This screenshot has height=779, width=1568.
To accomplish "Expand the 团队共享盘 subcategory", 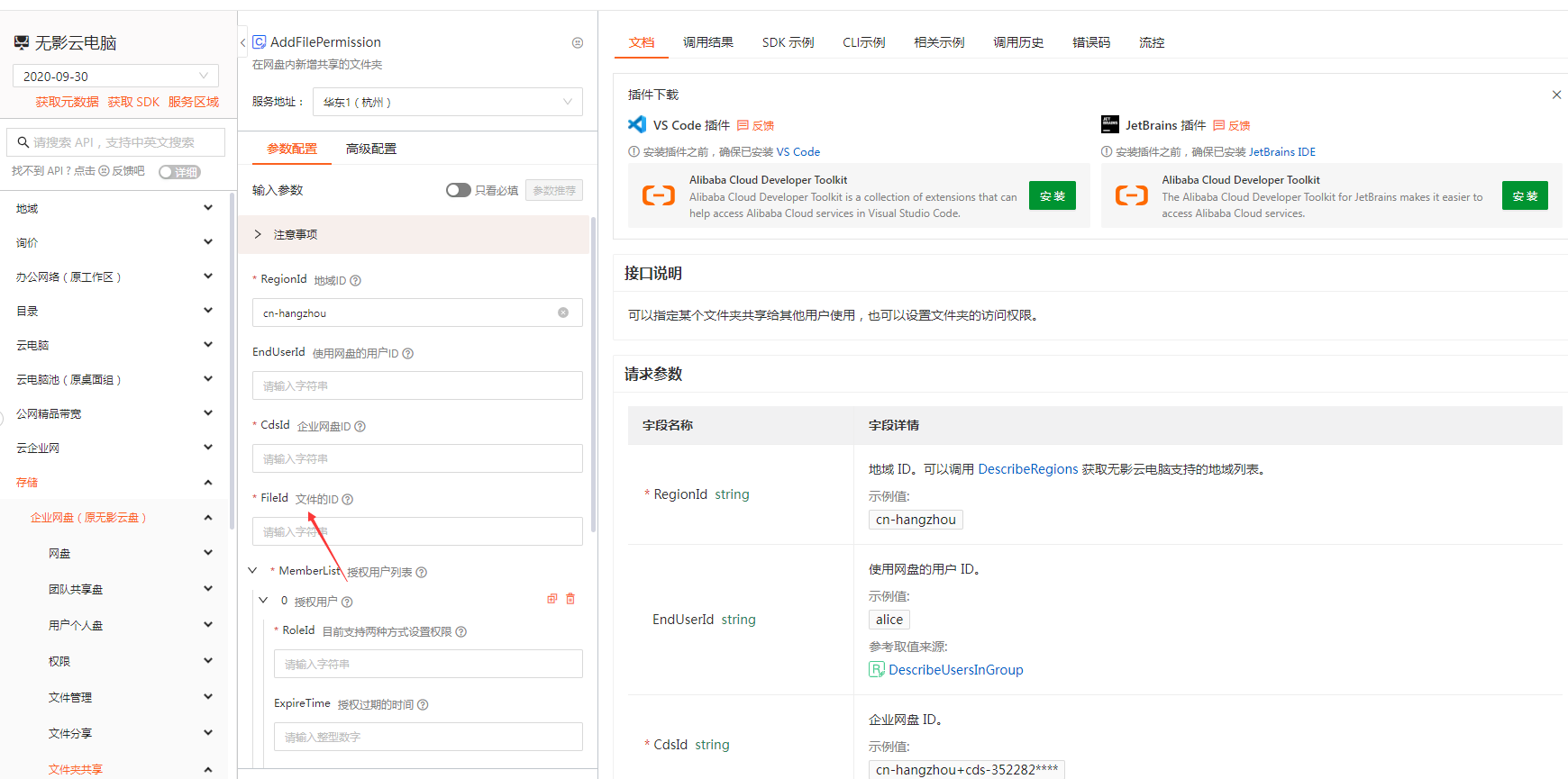I will (x=208, y=589).
